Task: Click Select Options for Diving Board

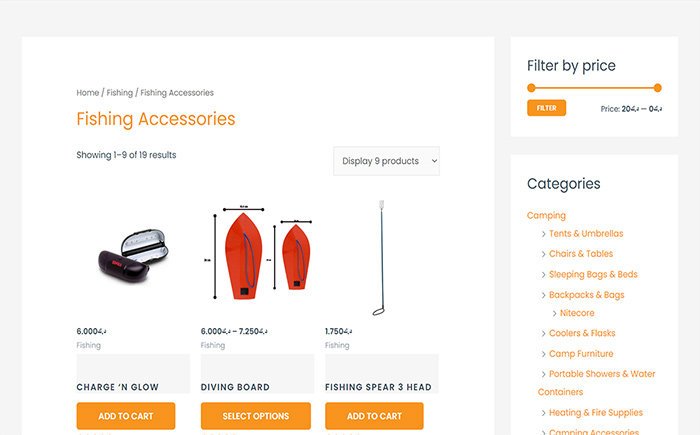Action: 256,416
